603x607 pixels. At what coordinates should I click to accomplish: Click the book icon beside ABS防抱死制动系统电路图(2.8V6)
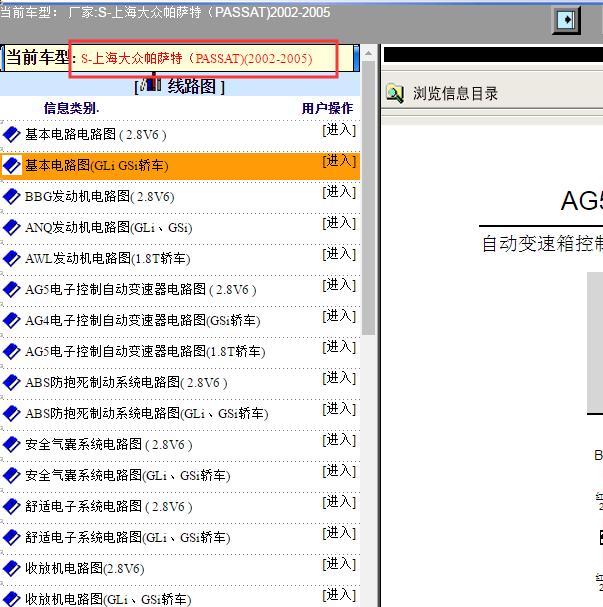coord(12,382)
